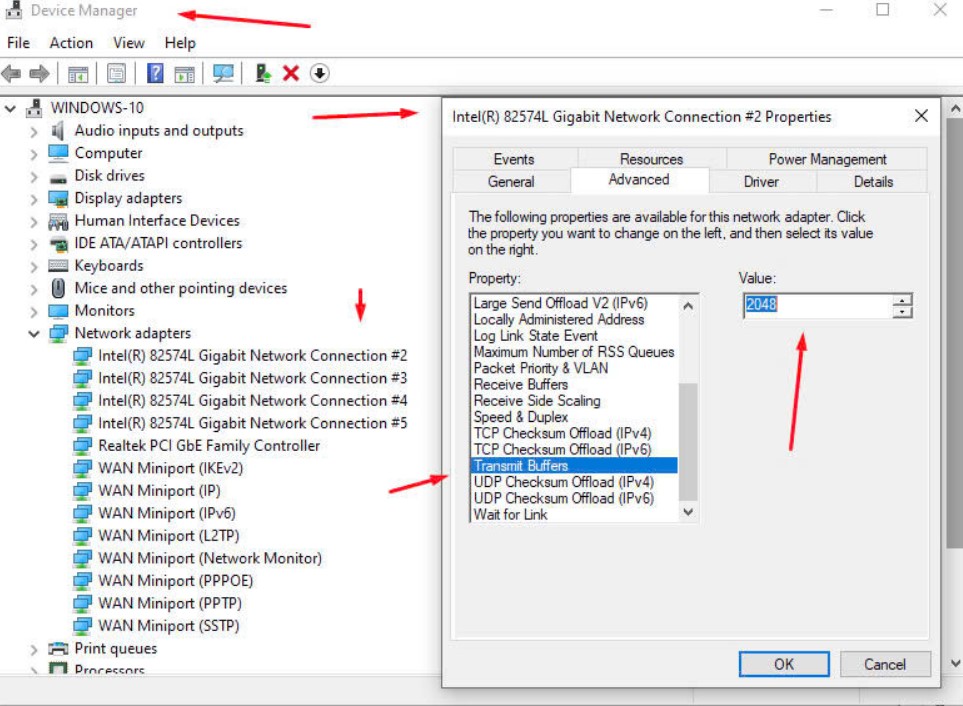Click Cancel in the Properties dialog
This screenshot has width=963, height=706.
coord(885,664)
